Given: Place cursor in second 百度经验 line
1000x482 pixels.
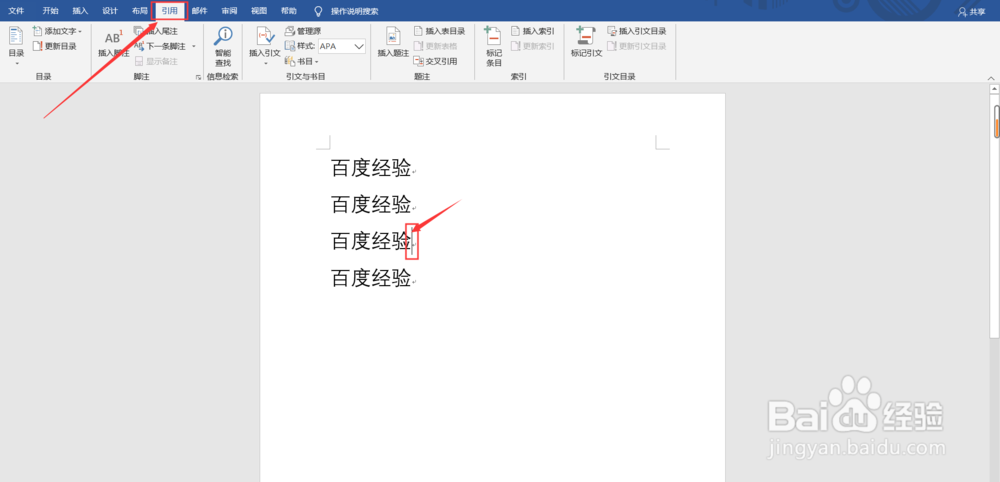Looking at the screenshot, I should (x=371, y=204).
